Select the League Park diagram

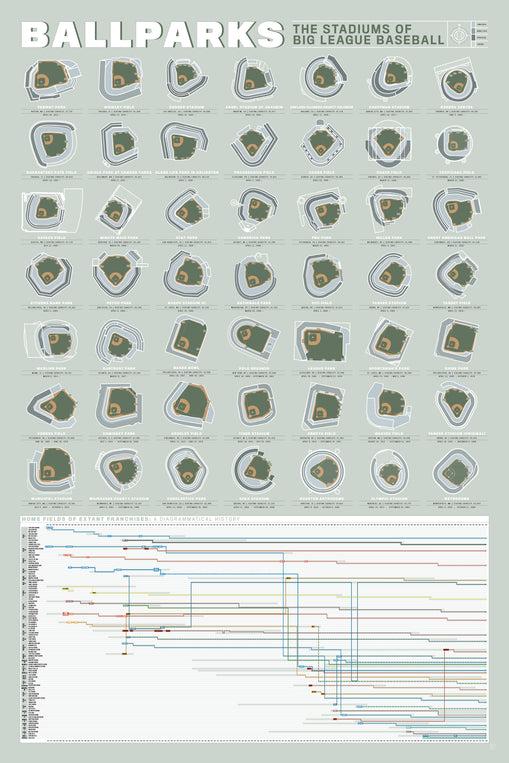tap(322, 342)
